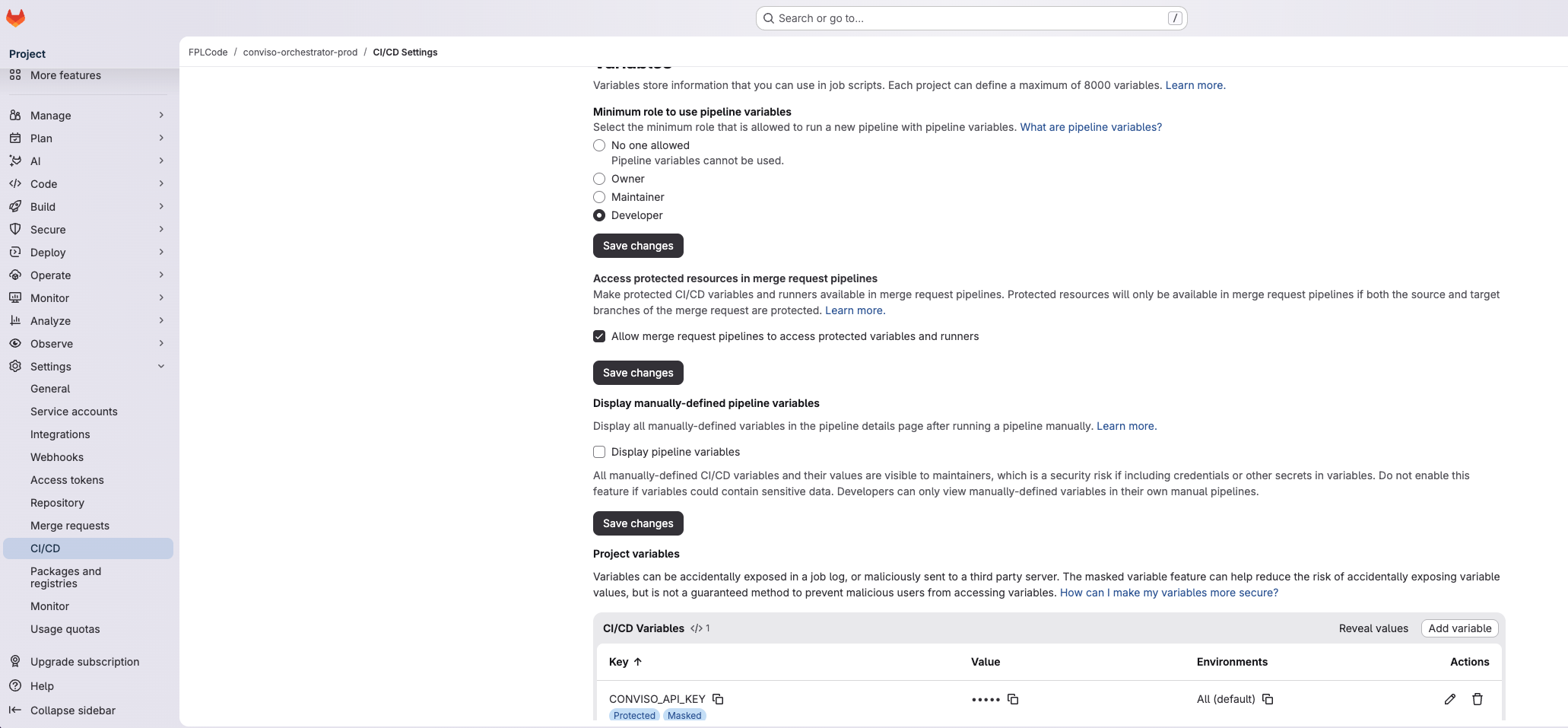Expand the Operate menu chevron

pos(161,275)
